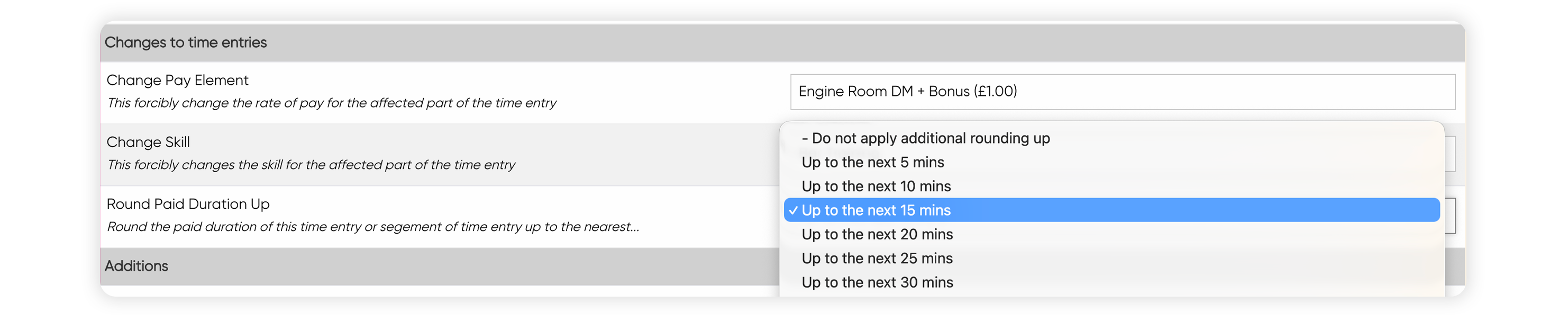Click the 'Change Pay Element' label
Viewport: 1568px width, 321px height.
click(x=177, y=81)
